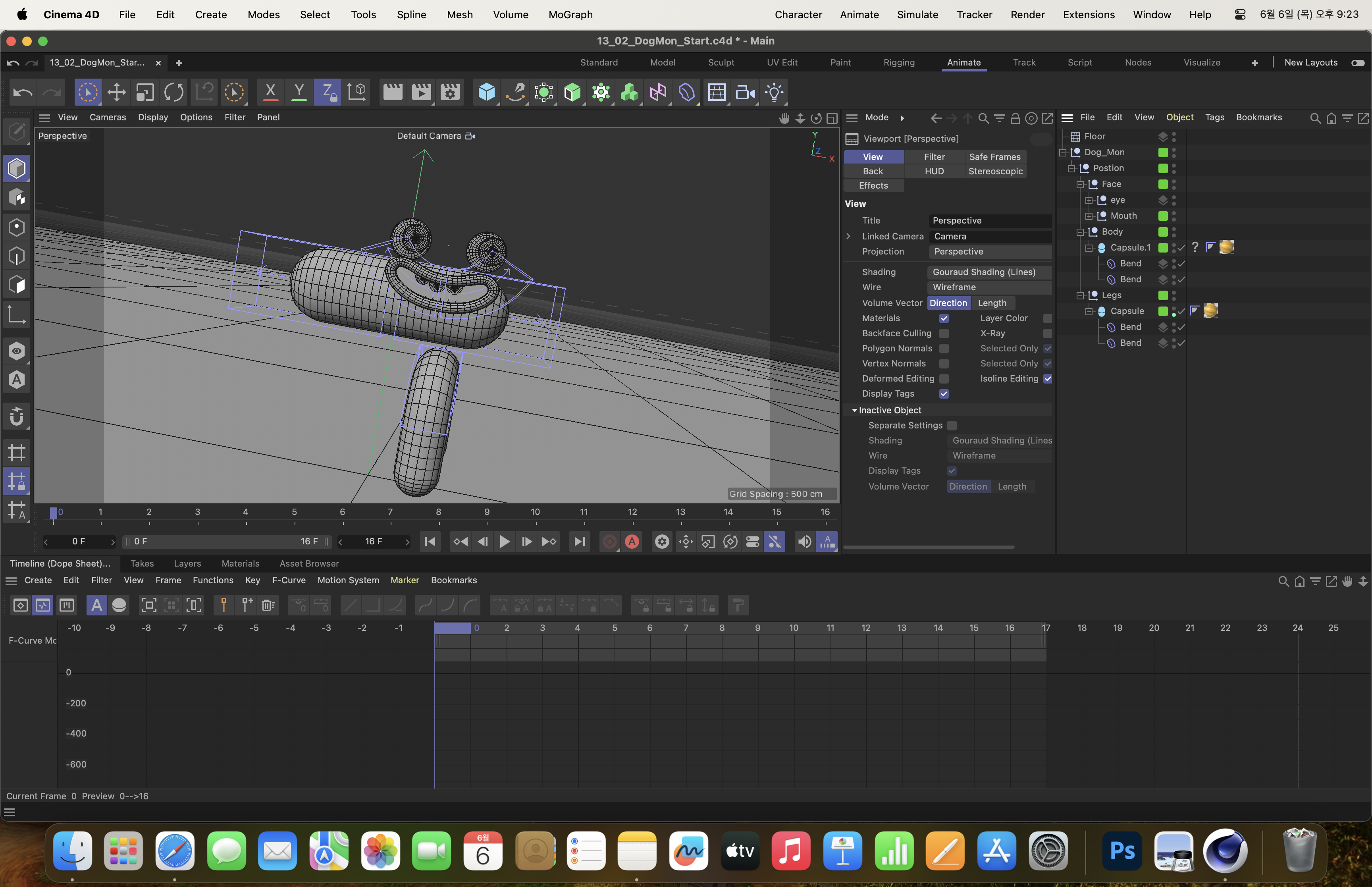This screenshot has width=1372, height=887.
Task: Toggle sound playback speaker icon
Action: point(804,542)
